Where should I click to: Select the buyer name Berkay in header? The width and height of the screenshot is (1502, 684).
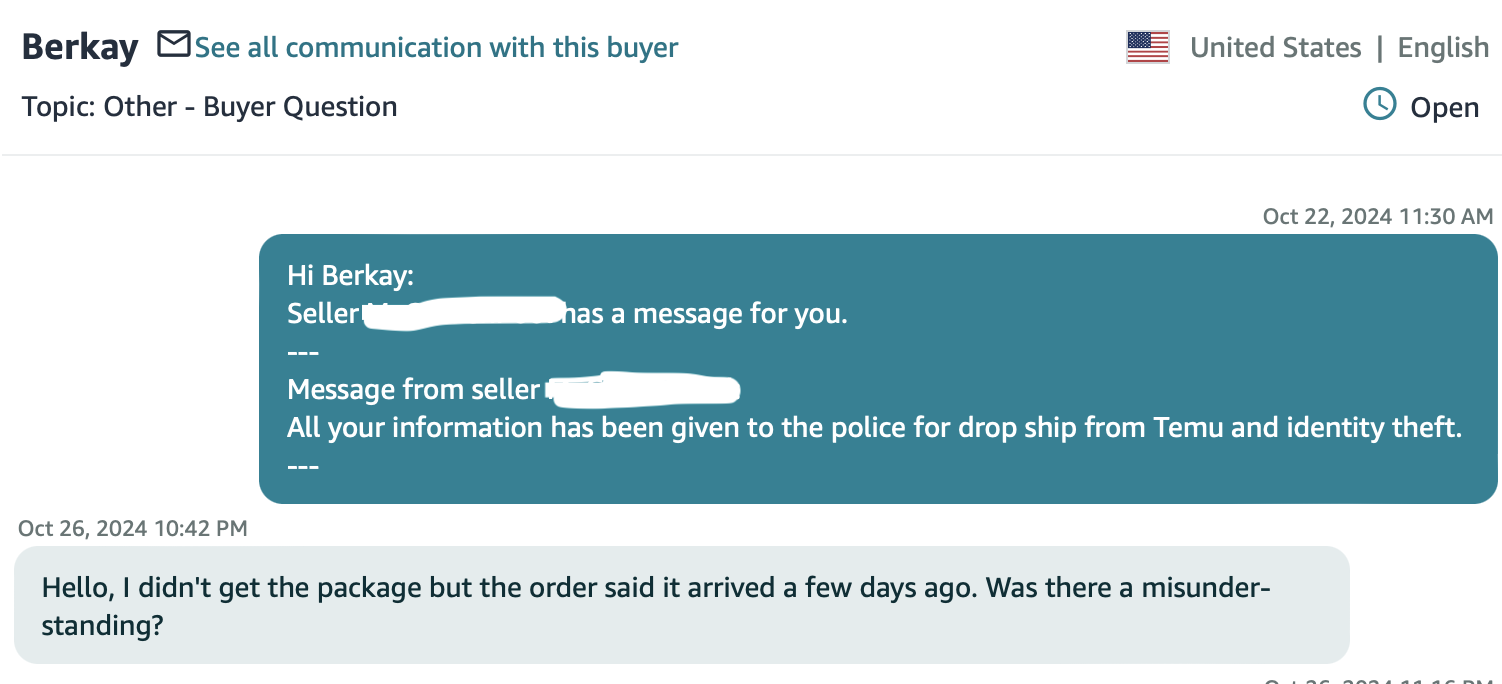[x=80, y=47]
